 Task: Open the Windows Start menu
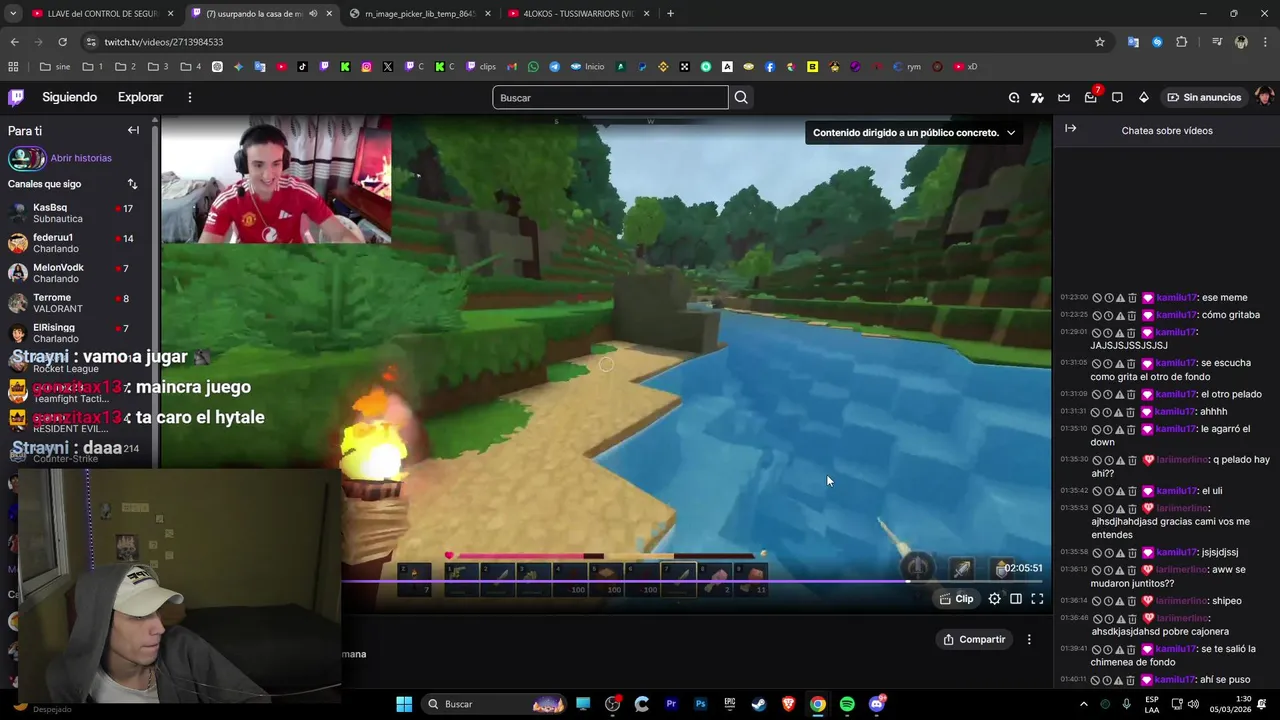tap(404, 704)
